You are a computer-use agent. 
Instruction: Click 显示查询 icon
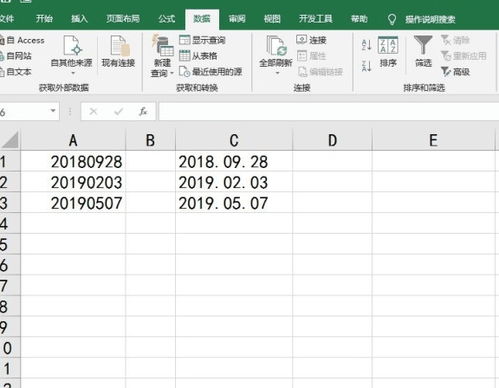pos(184,40)
